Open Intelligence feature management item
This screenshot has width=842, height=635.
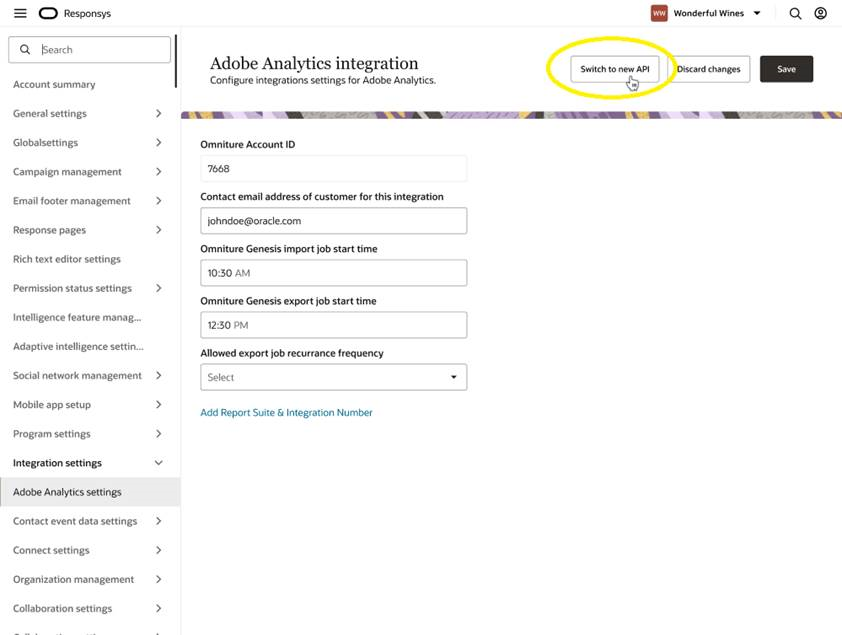(x=77, y=317)
